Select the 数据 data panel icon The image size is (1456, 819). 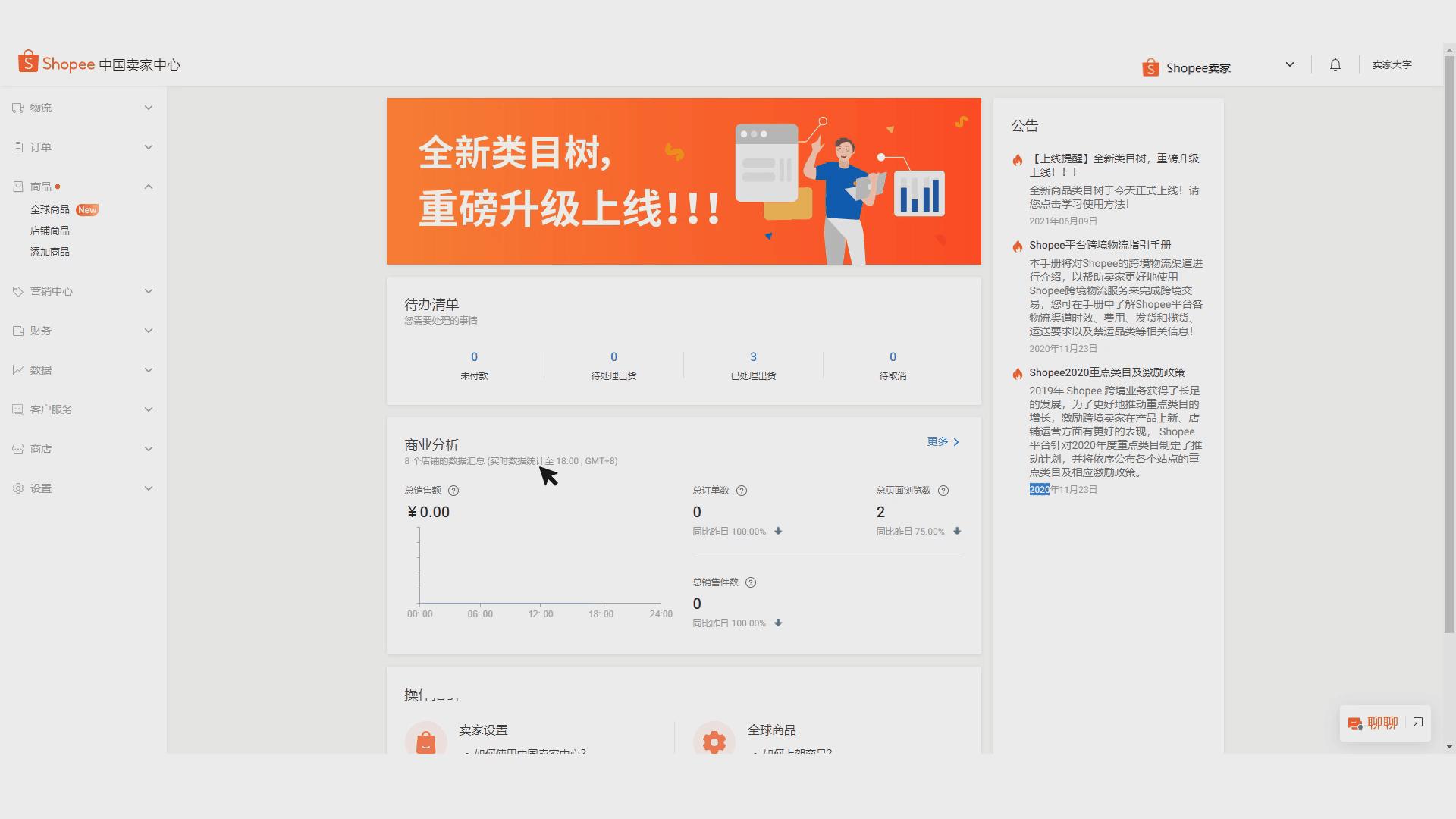[17, 369]
